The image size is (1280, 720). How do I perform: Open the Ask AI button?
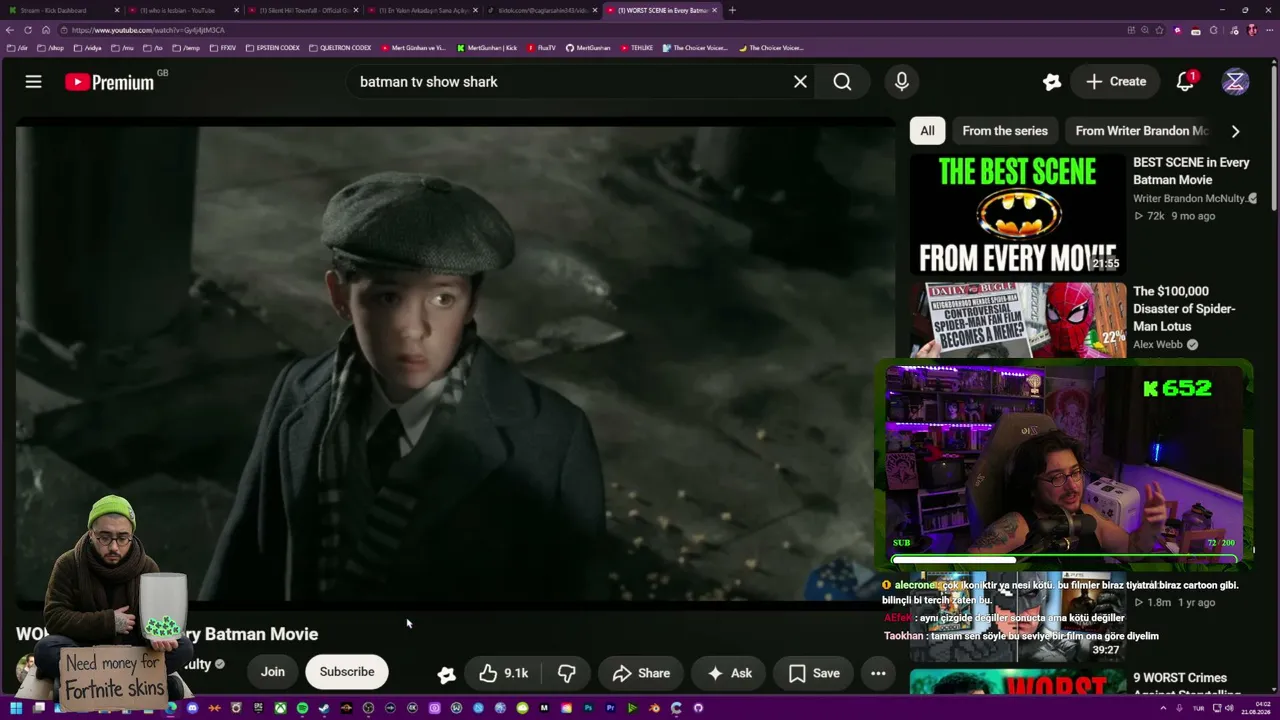click(x=729, y=674)
